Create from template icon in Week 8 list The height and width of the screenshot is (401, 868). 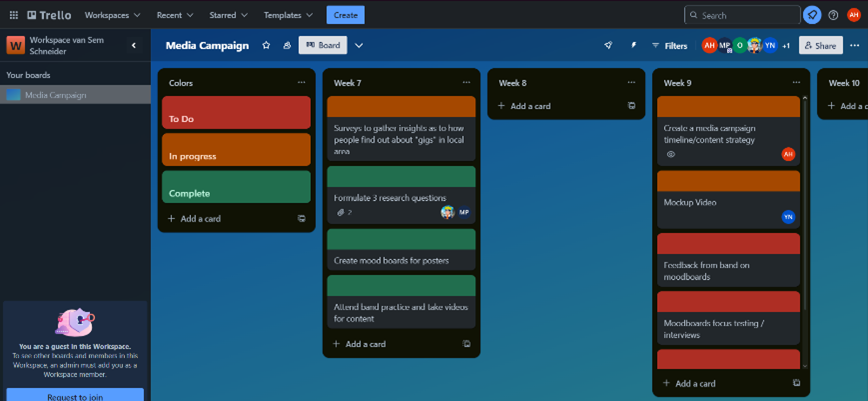[631, 106]
